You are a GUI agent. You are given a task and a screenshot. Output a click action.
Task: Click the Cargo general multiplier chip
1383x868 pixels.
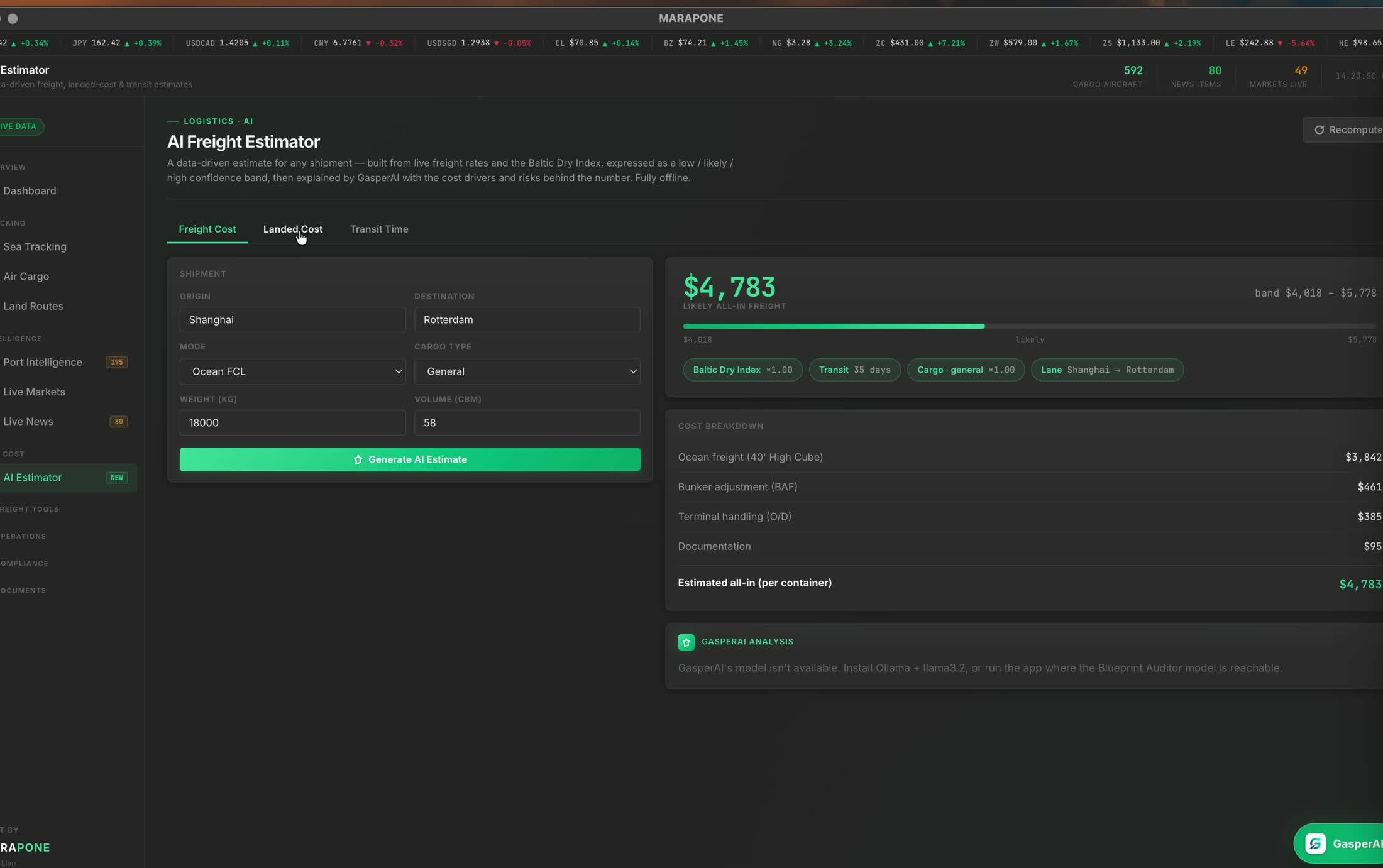coord(966,370)
